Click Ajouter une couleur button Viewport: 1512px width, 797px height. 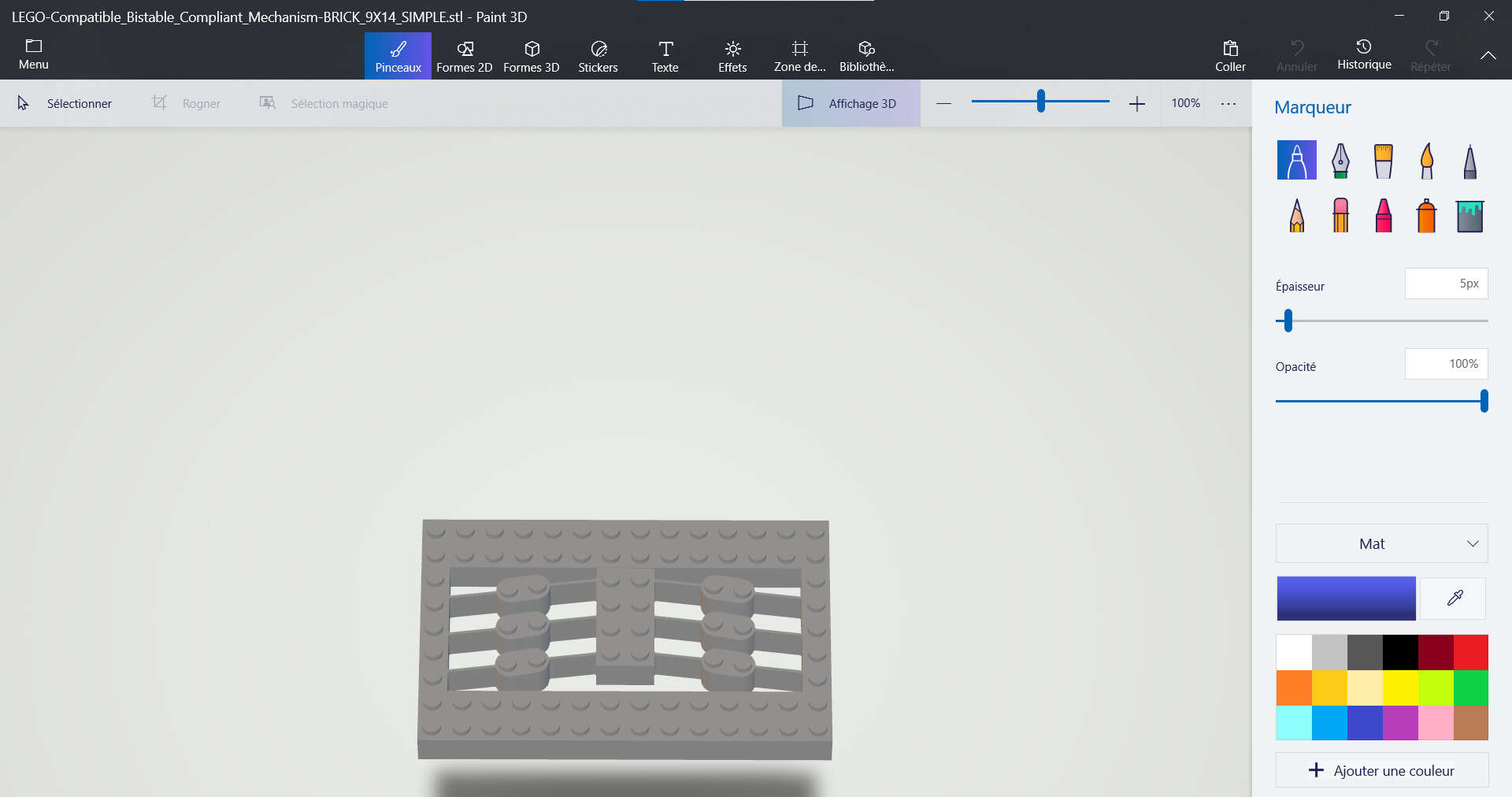[x=1381, y=770]
